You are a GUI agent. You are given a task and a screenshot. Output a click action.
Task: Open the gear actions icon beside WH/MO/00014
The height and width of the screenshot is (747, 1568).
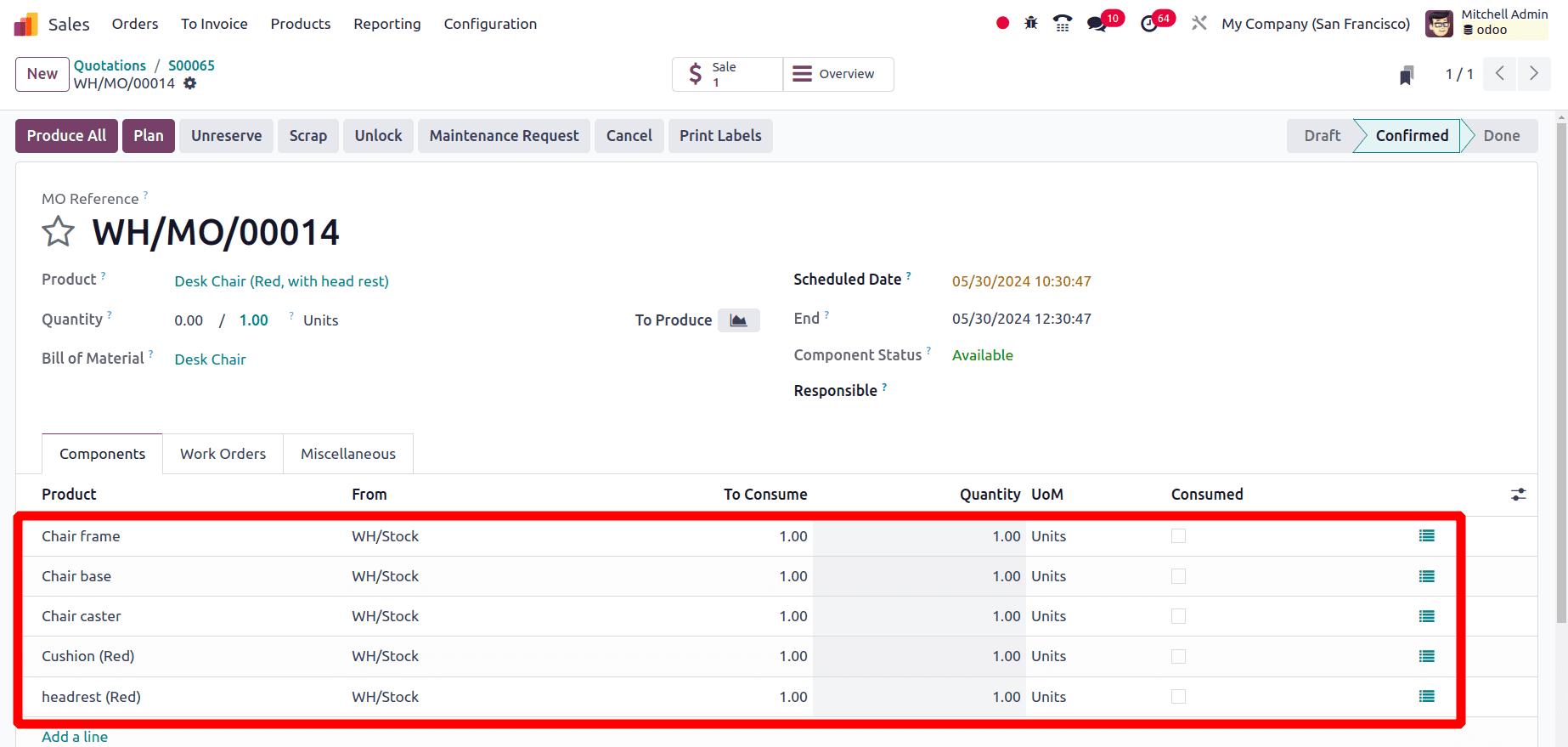190,83
